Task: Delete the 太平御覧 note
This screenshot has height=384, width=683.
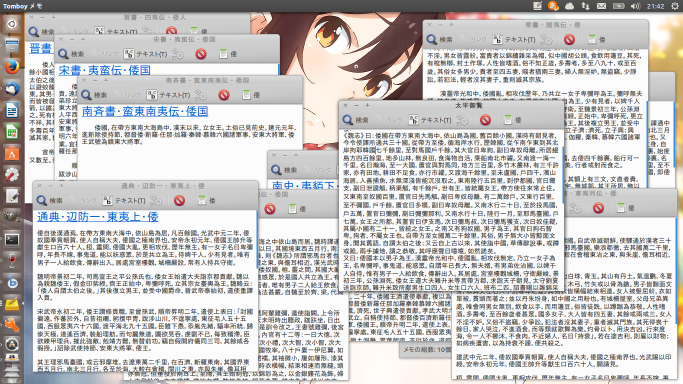Action: 485,120
